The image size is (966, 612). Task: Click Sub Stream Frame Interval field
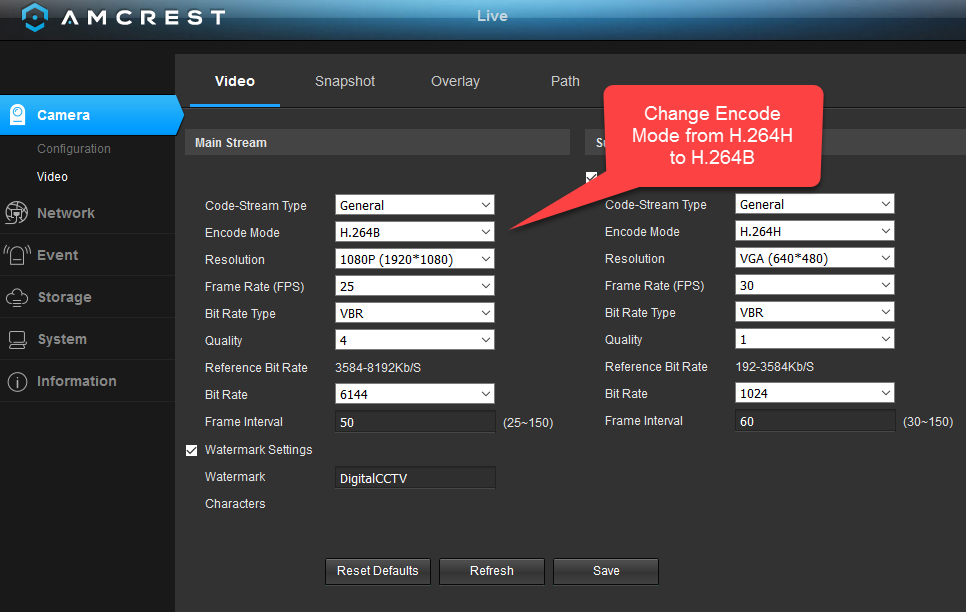coord(814,421)
